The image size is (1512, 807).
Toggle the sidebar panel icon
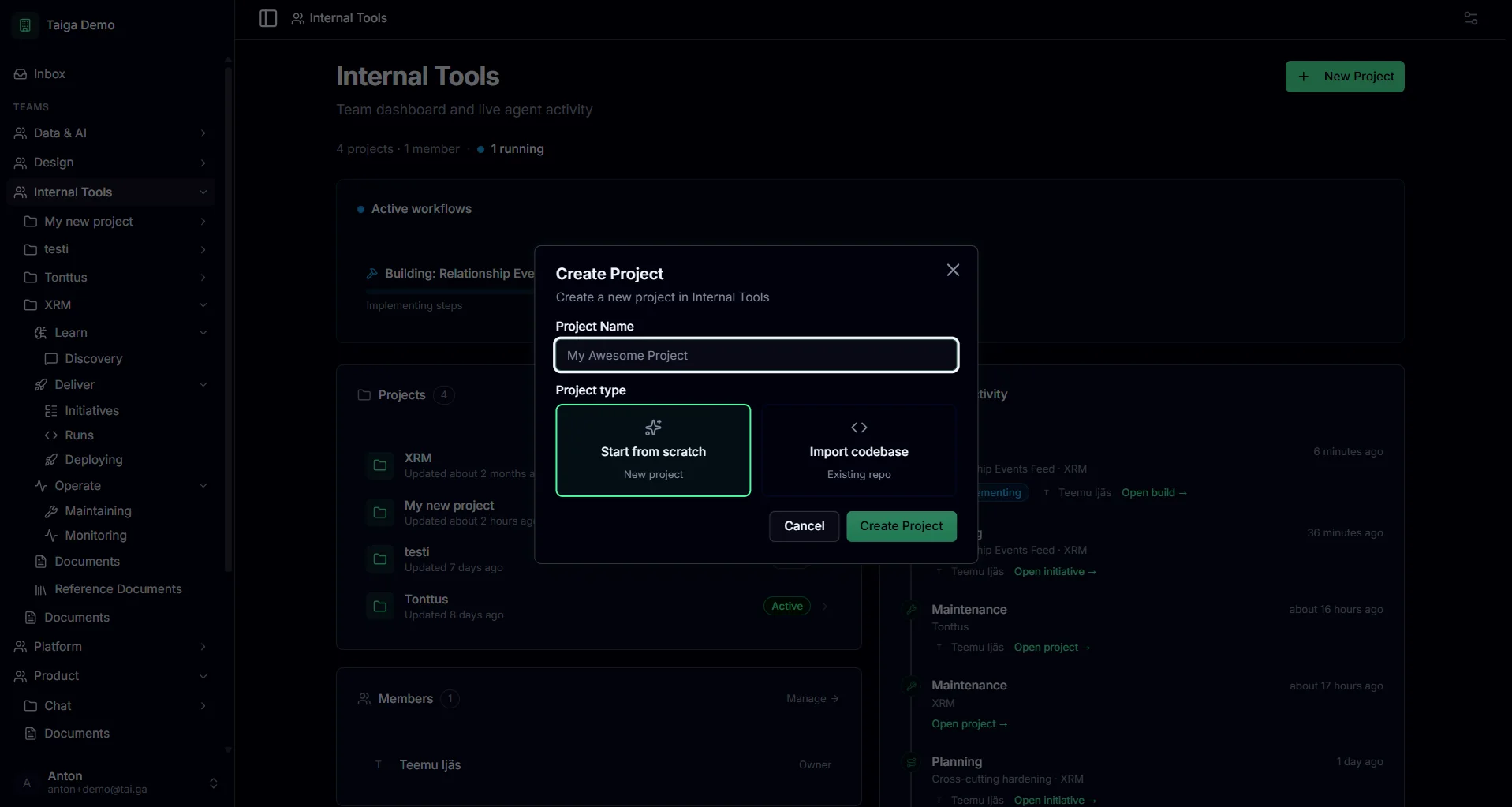[268, 18]
